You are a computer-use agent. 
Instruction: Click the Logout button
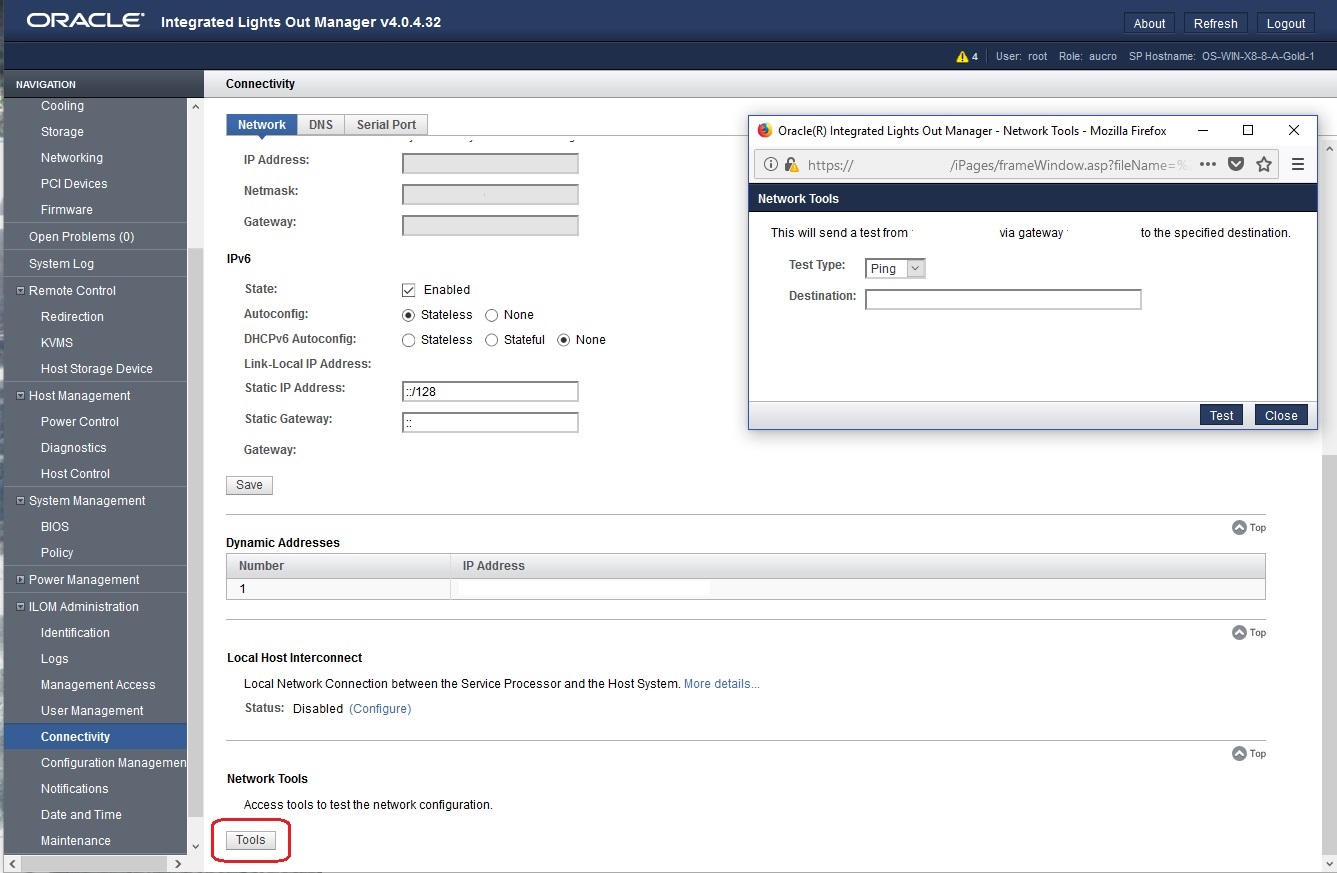pyautogui.click(x=1285, y=23)
